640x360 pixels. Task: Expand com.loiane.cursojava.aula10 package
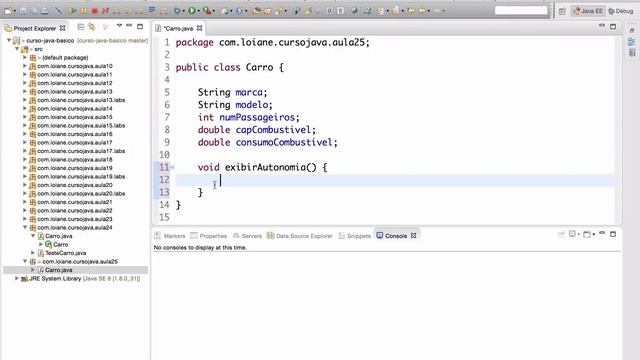[25, 66]
